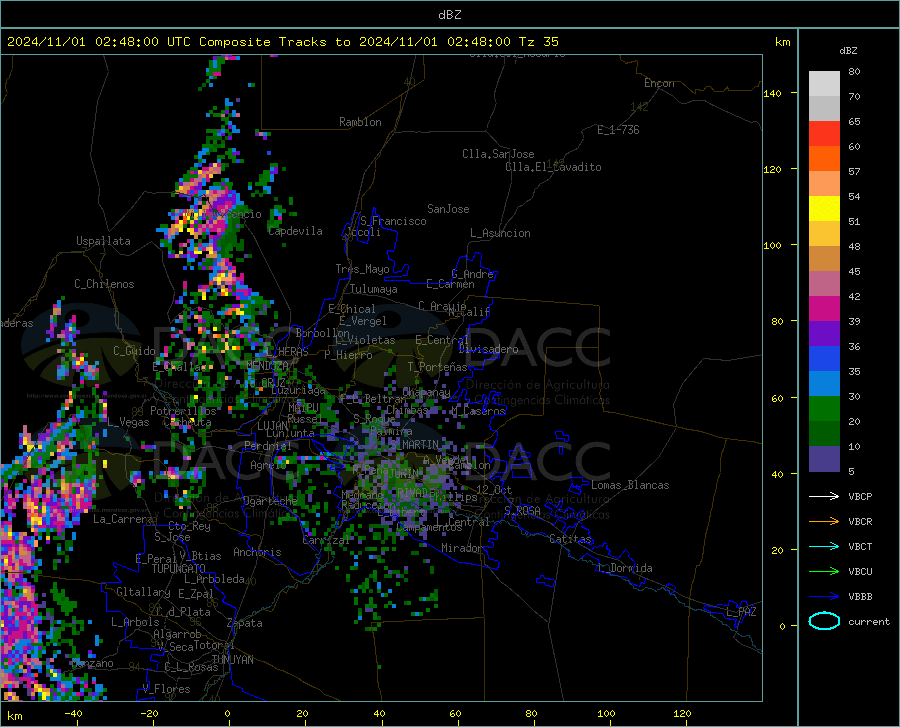
Task: Pick the green 20 dBZ color swatch
Action: tap(824, 409)
